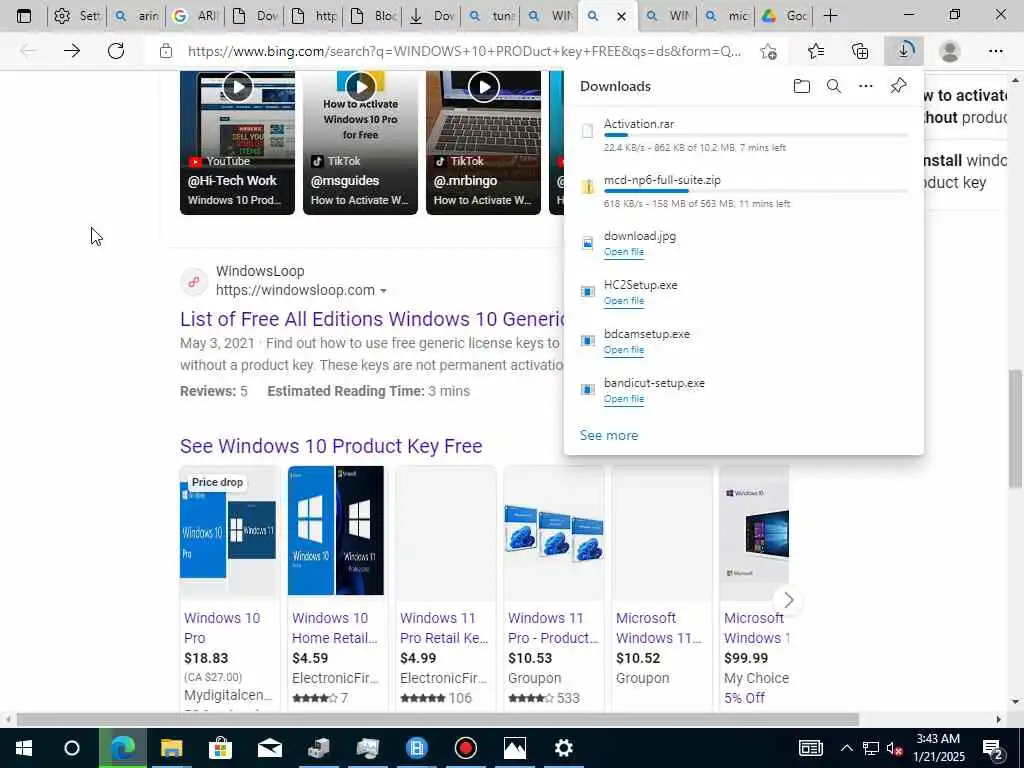
Task: Open Microsoft Store from taskbar
Action: pos(221,748)
